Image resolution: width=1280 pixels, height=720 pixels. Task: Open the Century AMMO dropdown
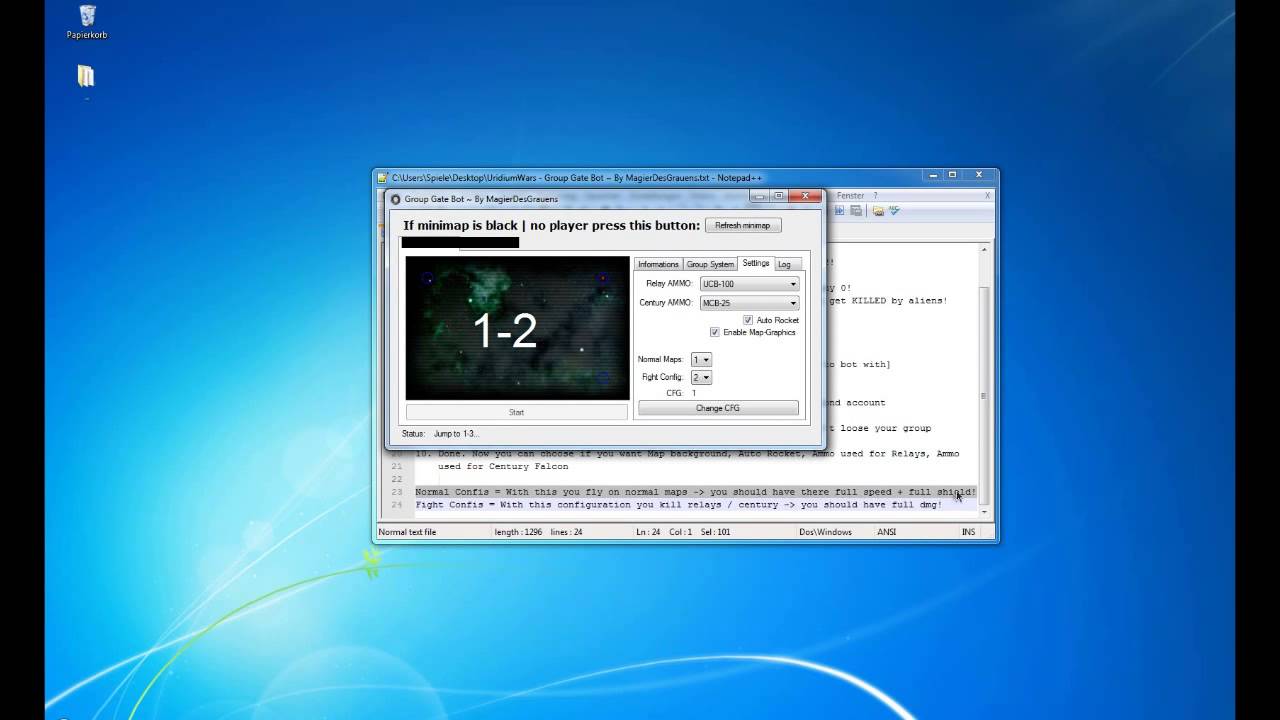(x=749, y=303)
